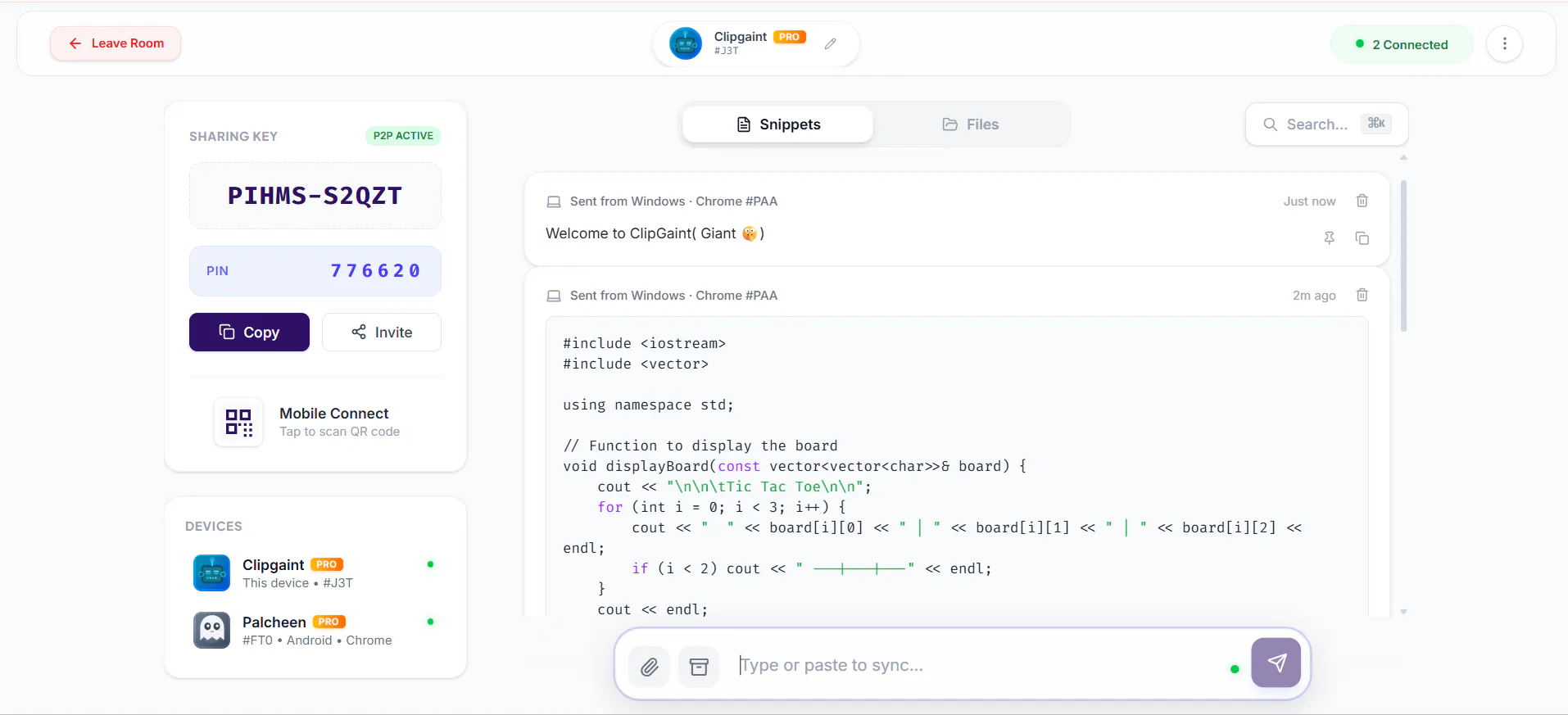Click the PRO badge next to Palcheen
Viewport: 1568px width, 715px height.
click(x=329, y=622)
